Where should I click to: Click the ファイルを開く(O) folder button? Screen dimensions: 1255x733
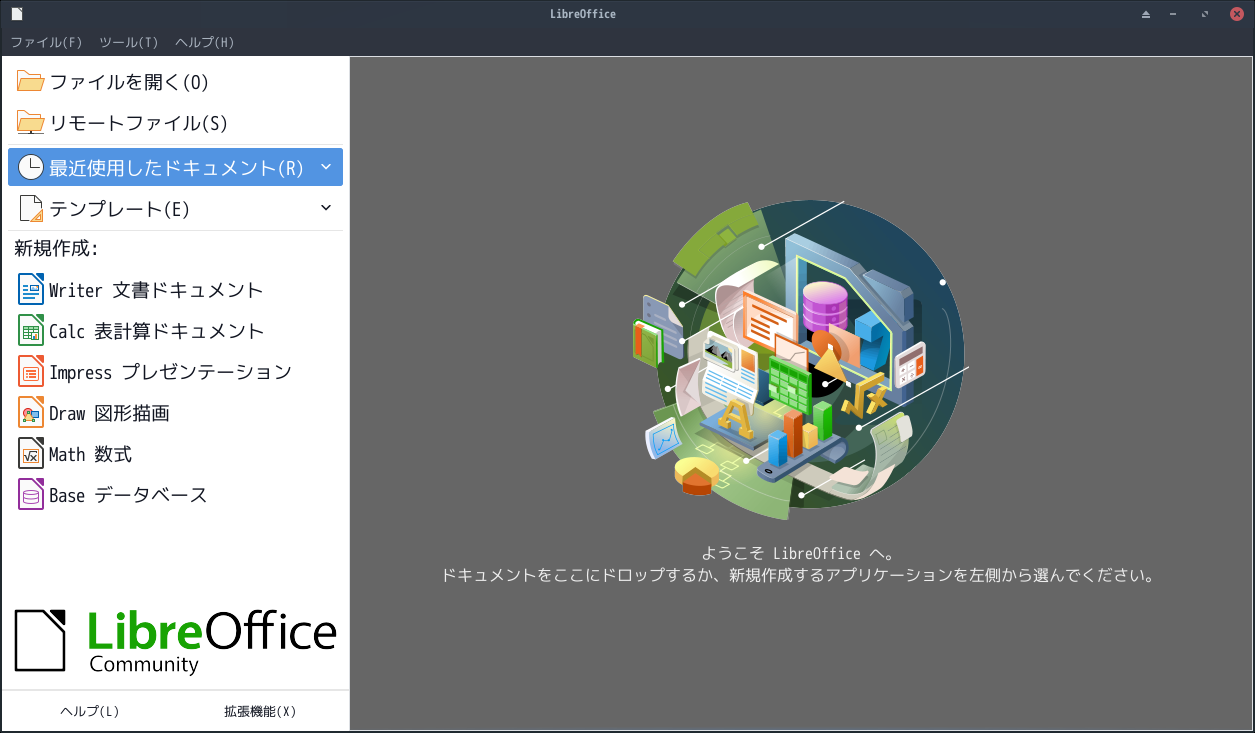pos(175,82)
